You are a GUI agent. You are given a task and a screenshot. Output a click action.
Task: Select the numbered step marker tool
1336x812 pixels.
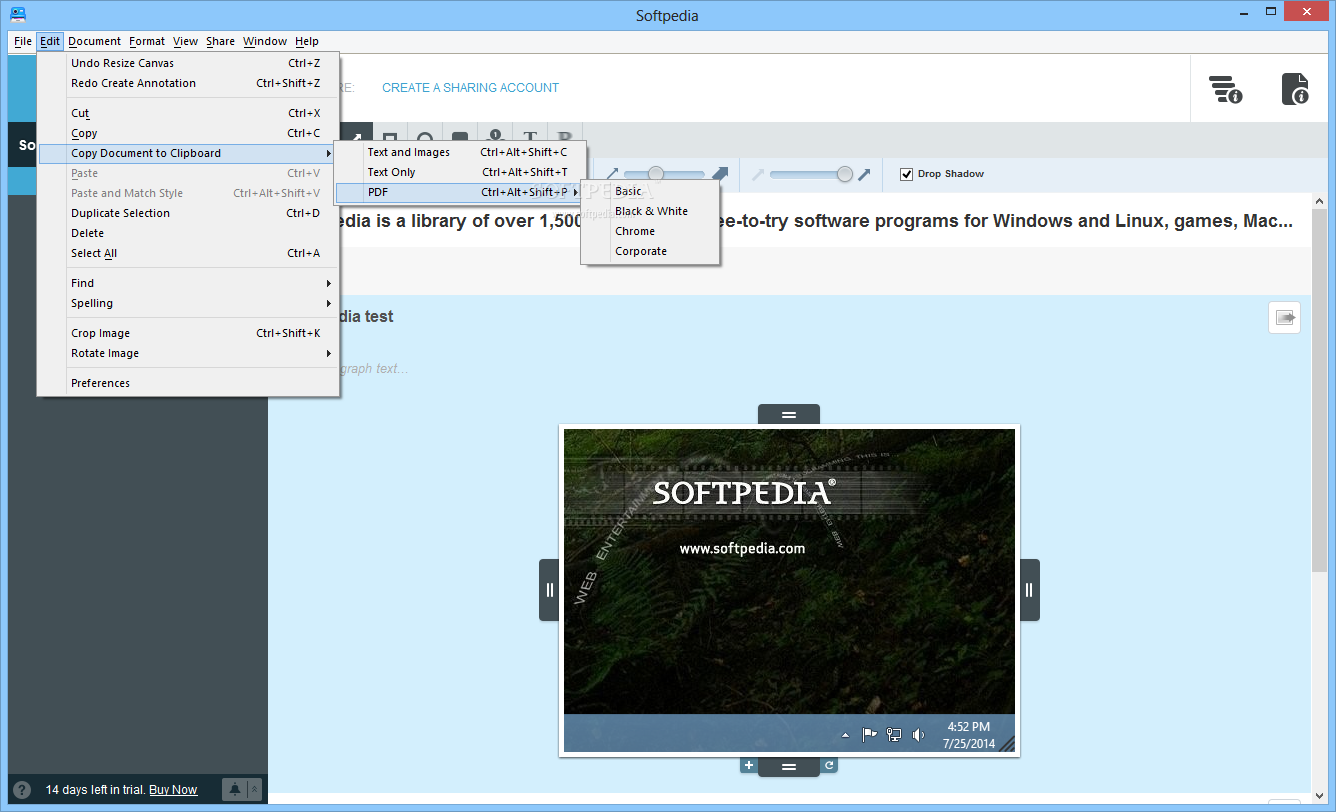[495, 133]
